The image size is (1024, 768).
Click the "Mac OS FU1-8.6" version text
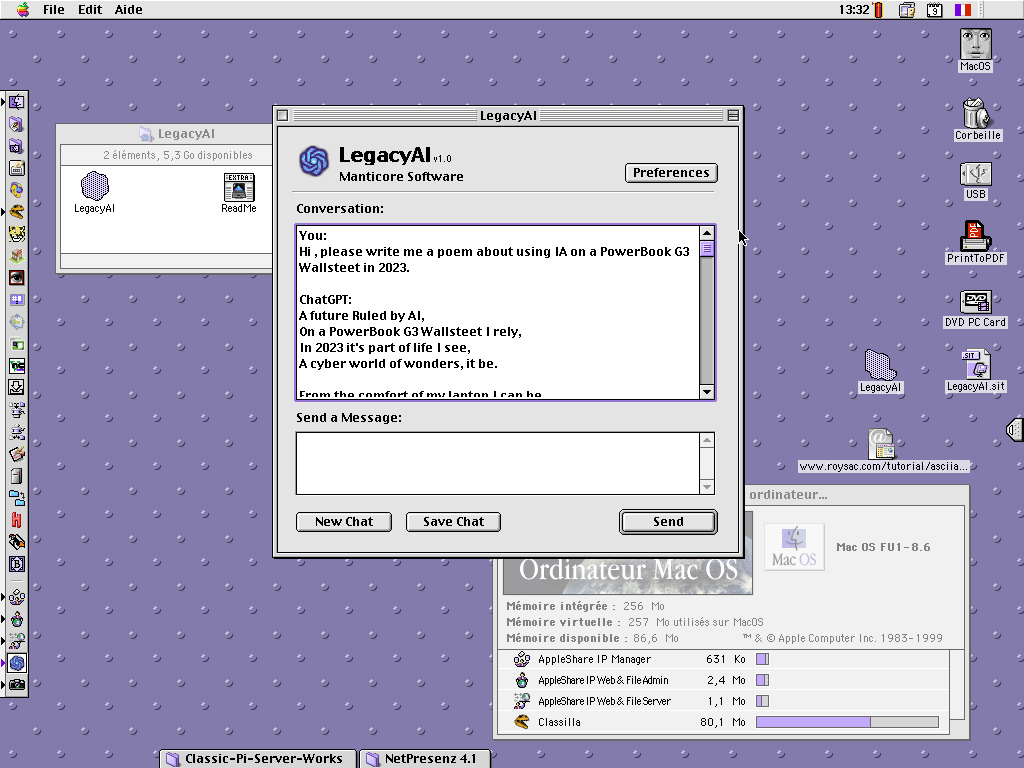[883, 547]
